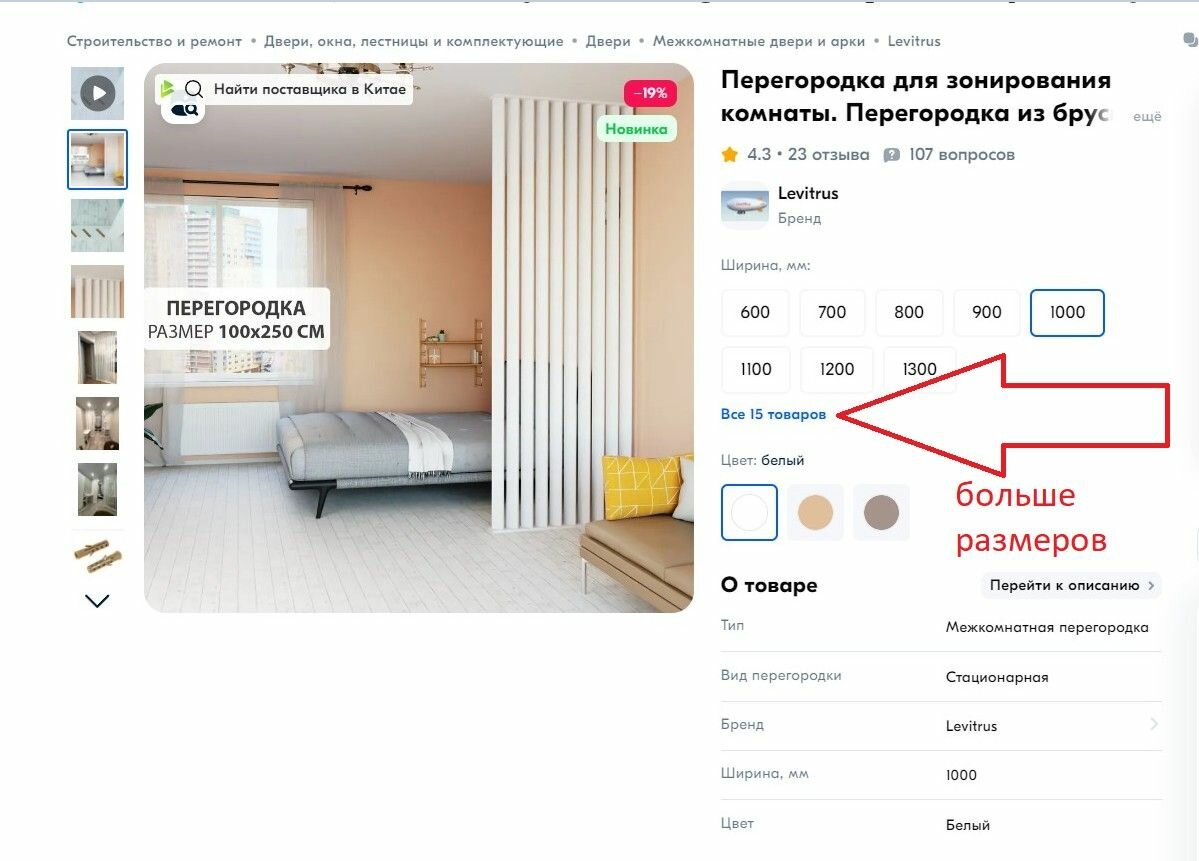Choose the beige color swatch

click(x=815, y=512)
